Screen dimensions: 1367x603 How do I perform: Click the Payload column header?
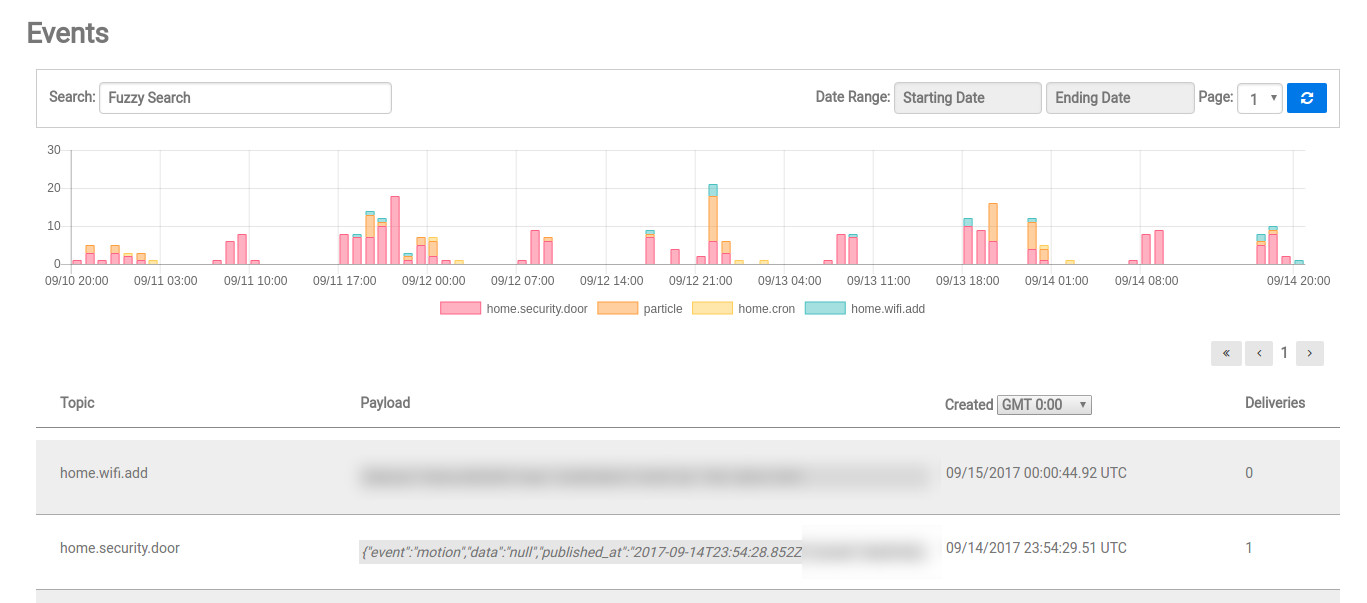(x=385, y=403)
